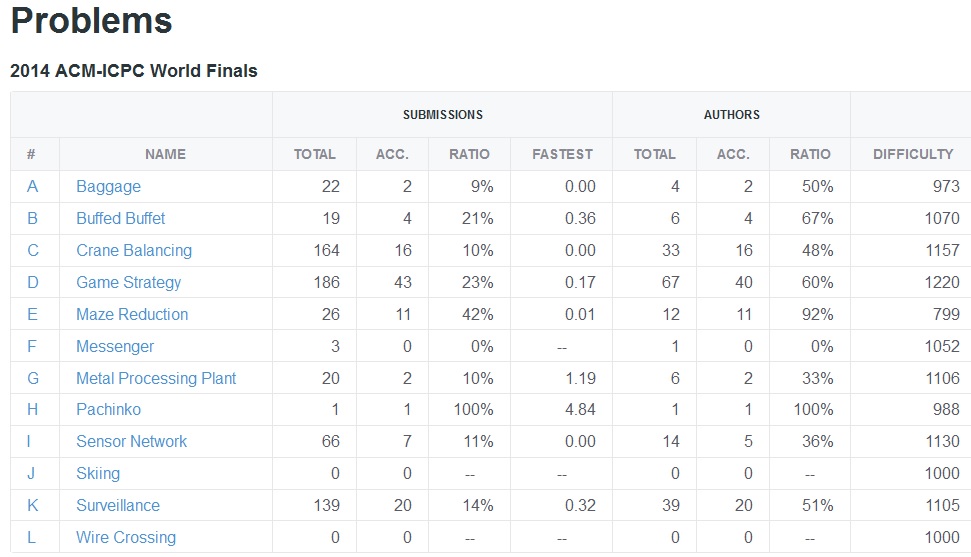
Task: Select the Sensor Network problem
Action: [x=131, y=441]
